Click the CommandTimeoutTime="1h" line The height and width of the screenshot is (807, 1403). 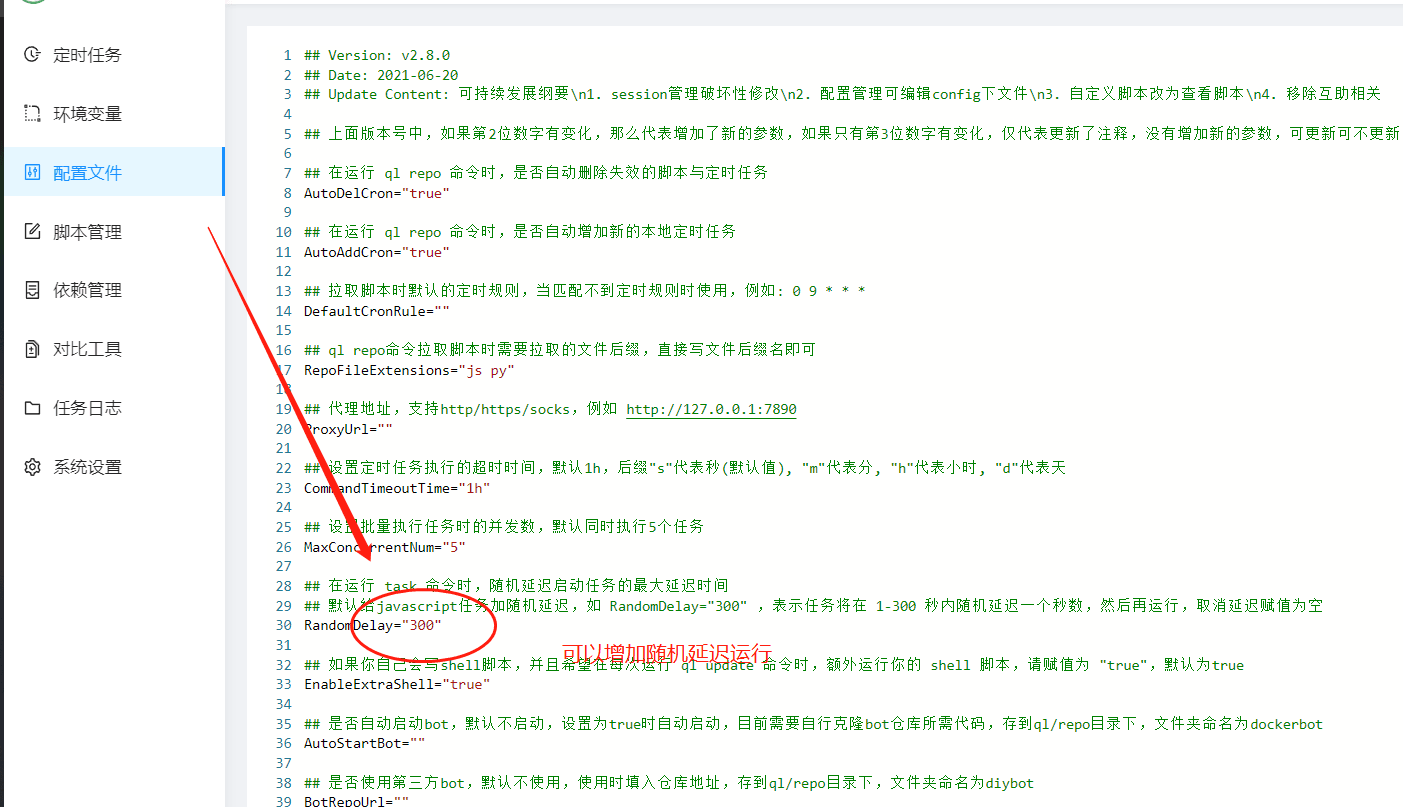pyautogui.click(x=397, y=488)
